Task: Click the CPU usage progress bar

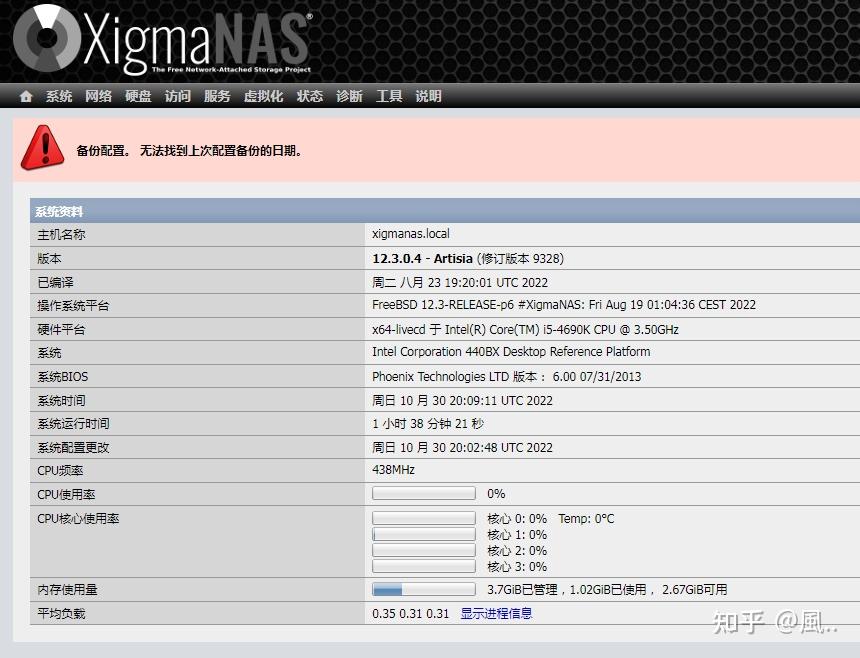Action: [x=422, y=493]
